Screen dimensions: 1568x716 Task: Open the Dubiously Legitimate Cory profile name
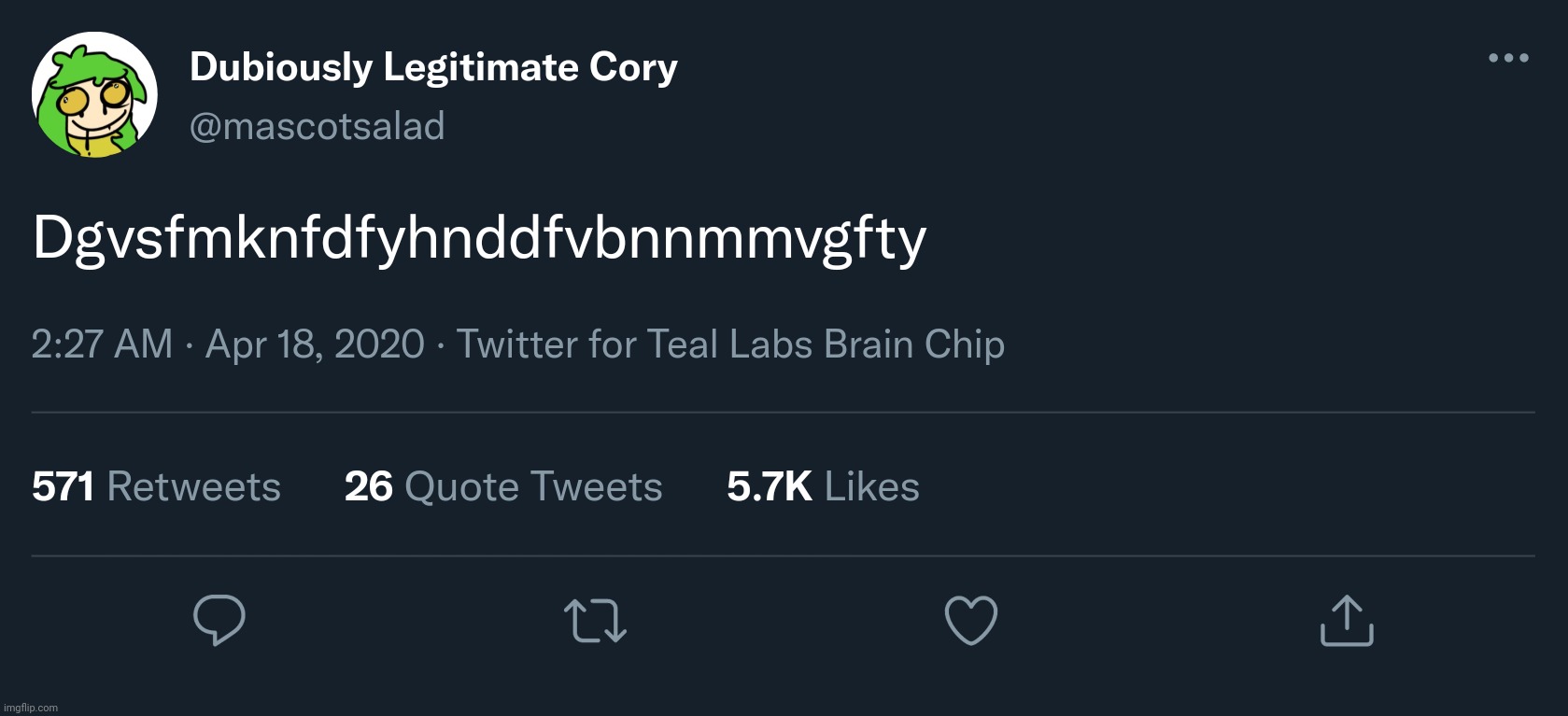coord(433,67)
